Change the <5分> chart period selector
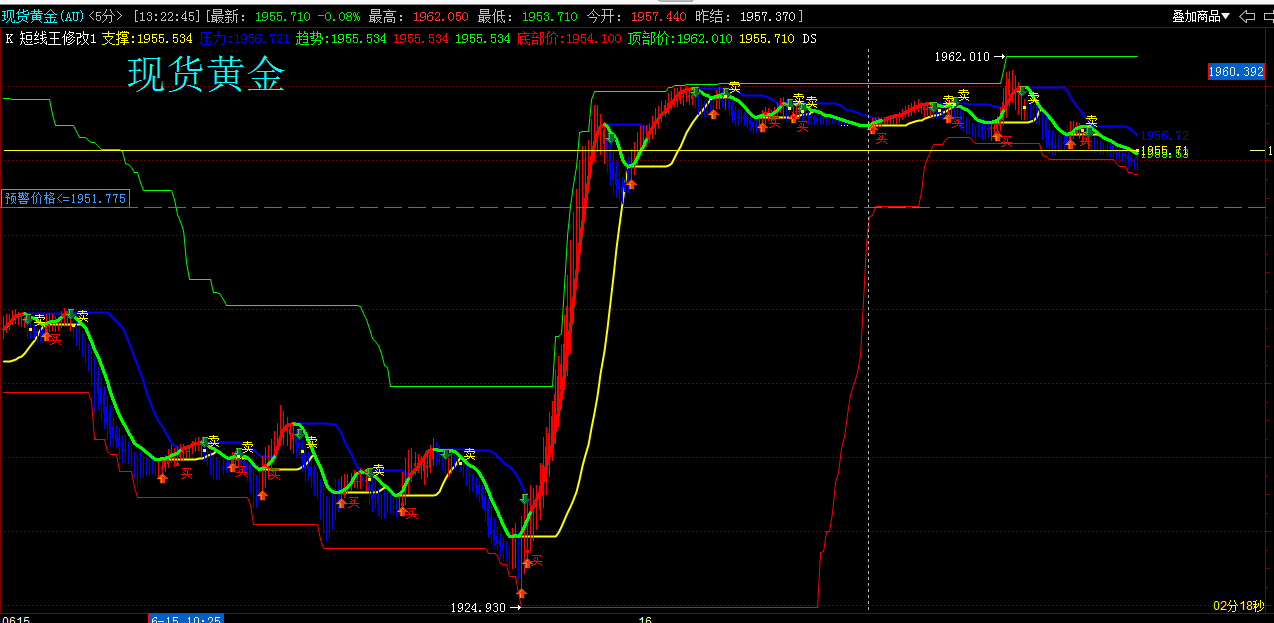1274x623 pixels. (106, 16)
